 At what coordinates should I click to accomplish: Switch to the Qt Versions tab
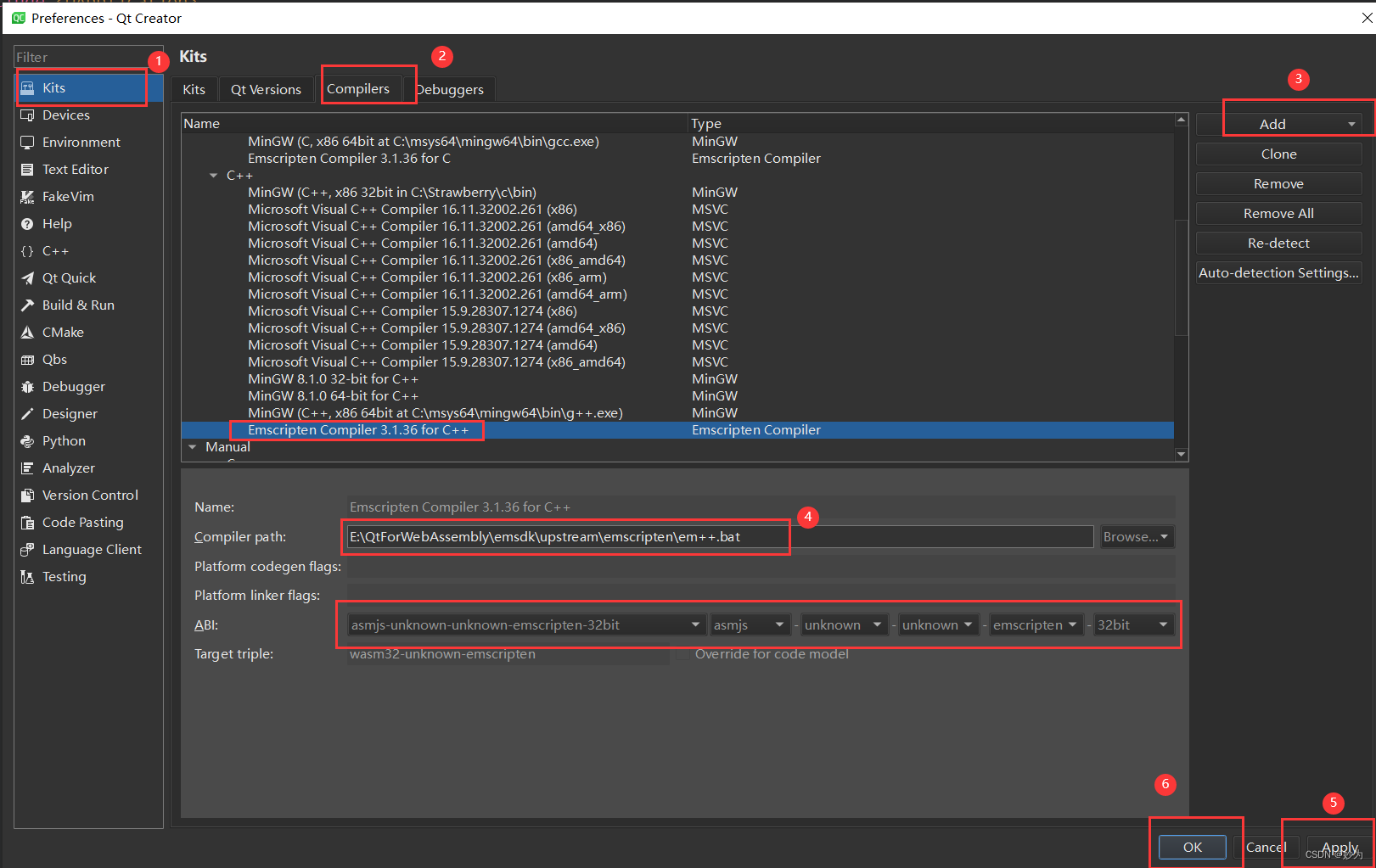coord(266,88)
